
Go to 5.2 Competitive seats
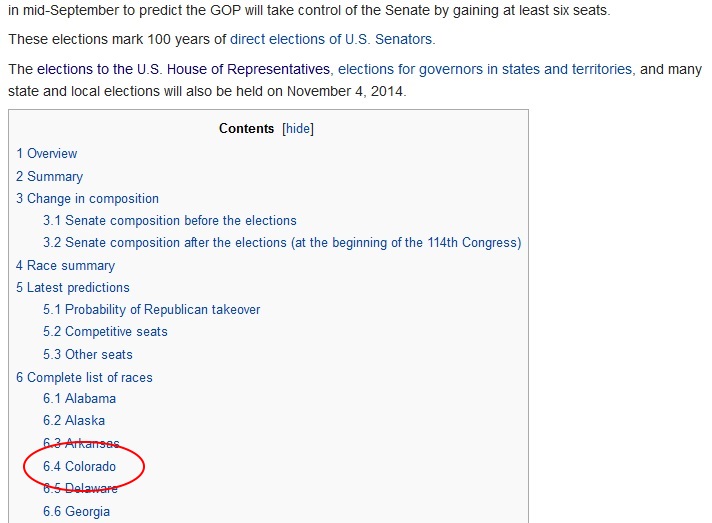(105, 332)
